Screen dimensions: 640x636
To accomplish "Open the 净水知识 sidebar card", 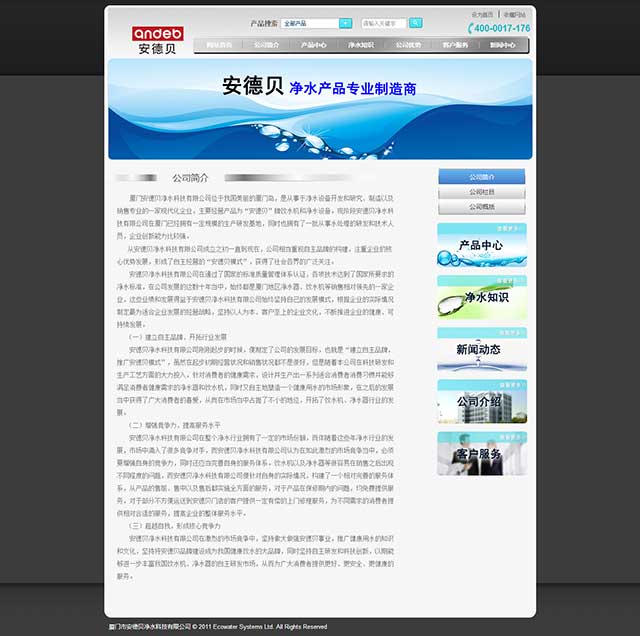I will (x=482, y=297).
